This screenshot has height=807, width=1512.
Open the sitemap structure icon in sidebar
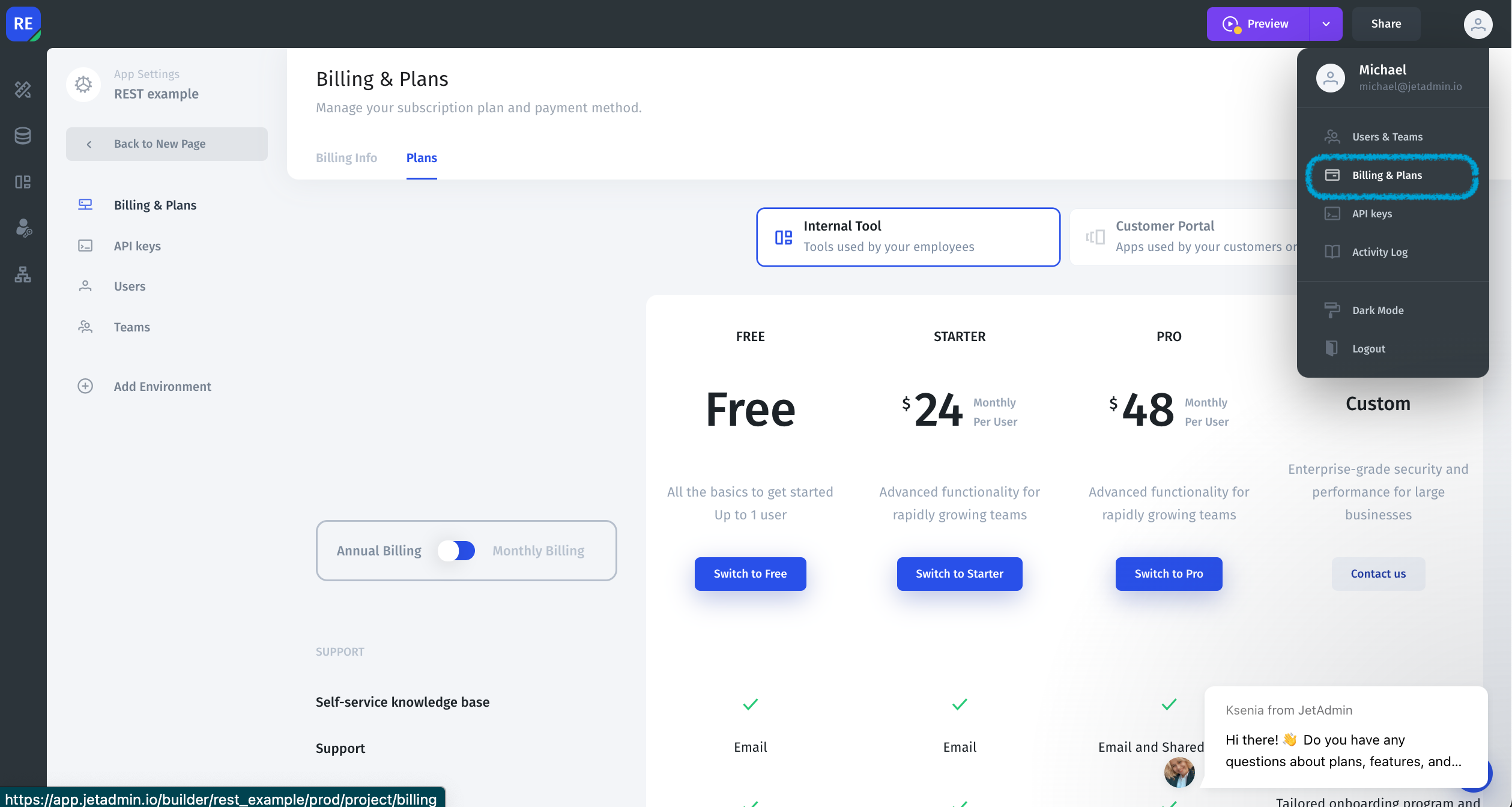tap(23, 274)
